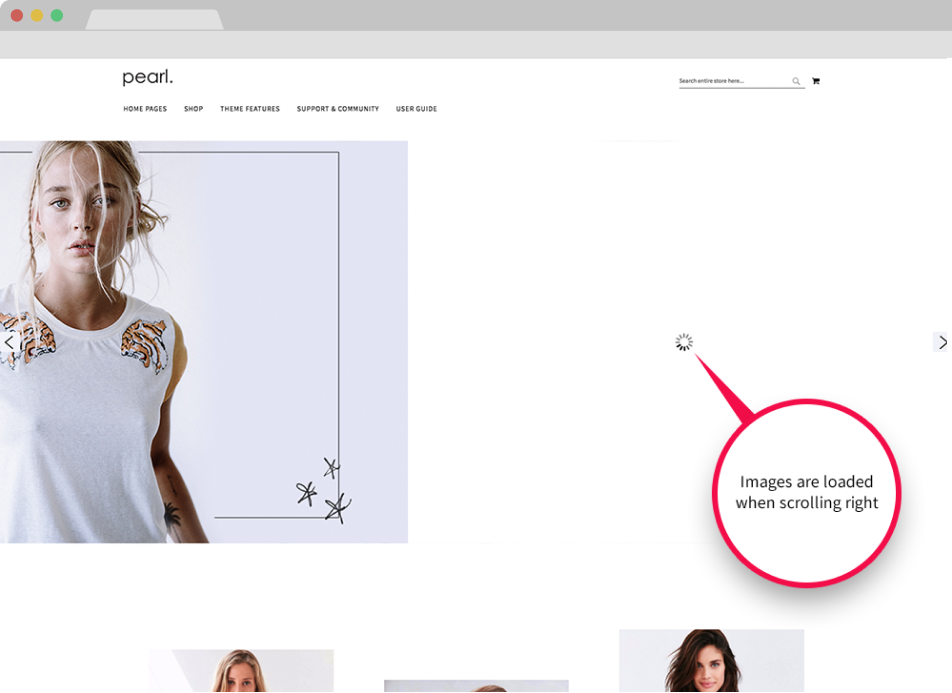Open the bottom middle product thumbnail
Screen dimensions: 952x693
click(x=476, y=685)
